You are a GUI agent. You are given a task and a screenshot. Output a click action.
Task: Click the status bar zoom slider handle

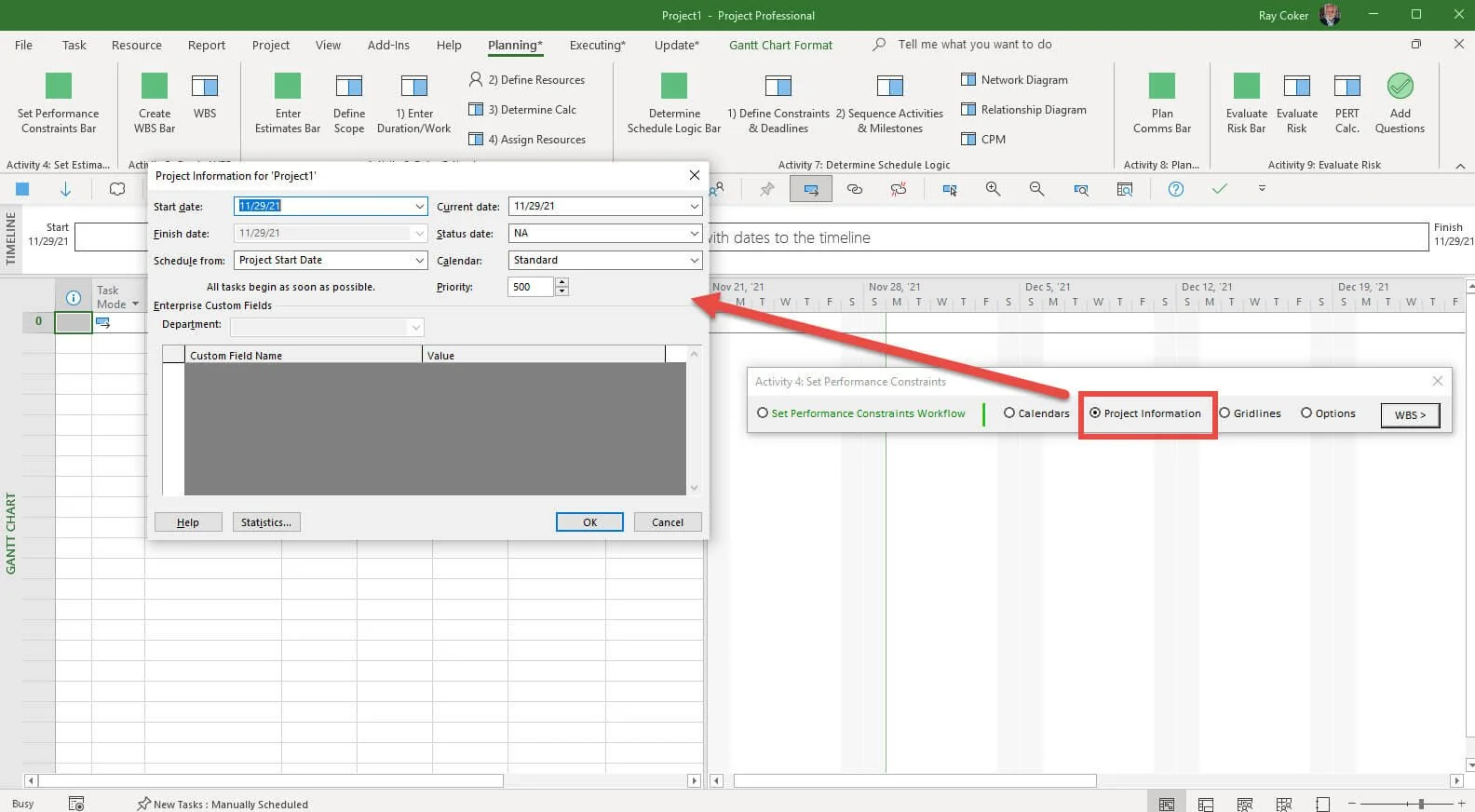1421,804
